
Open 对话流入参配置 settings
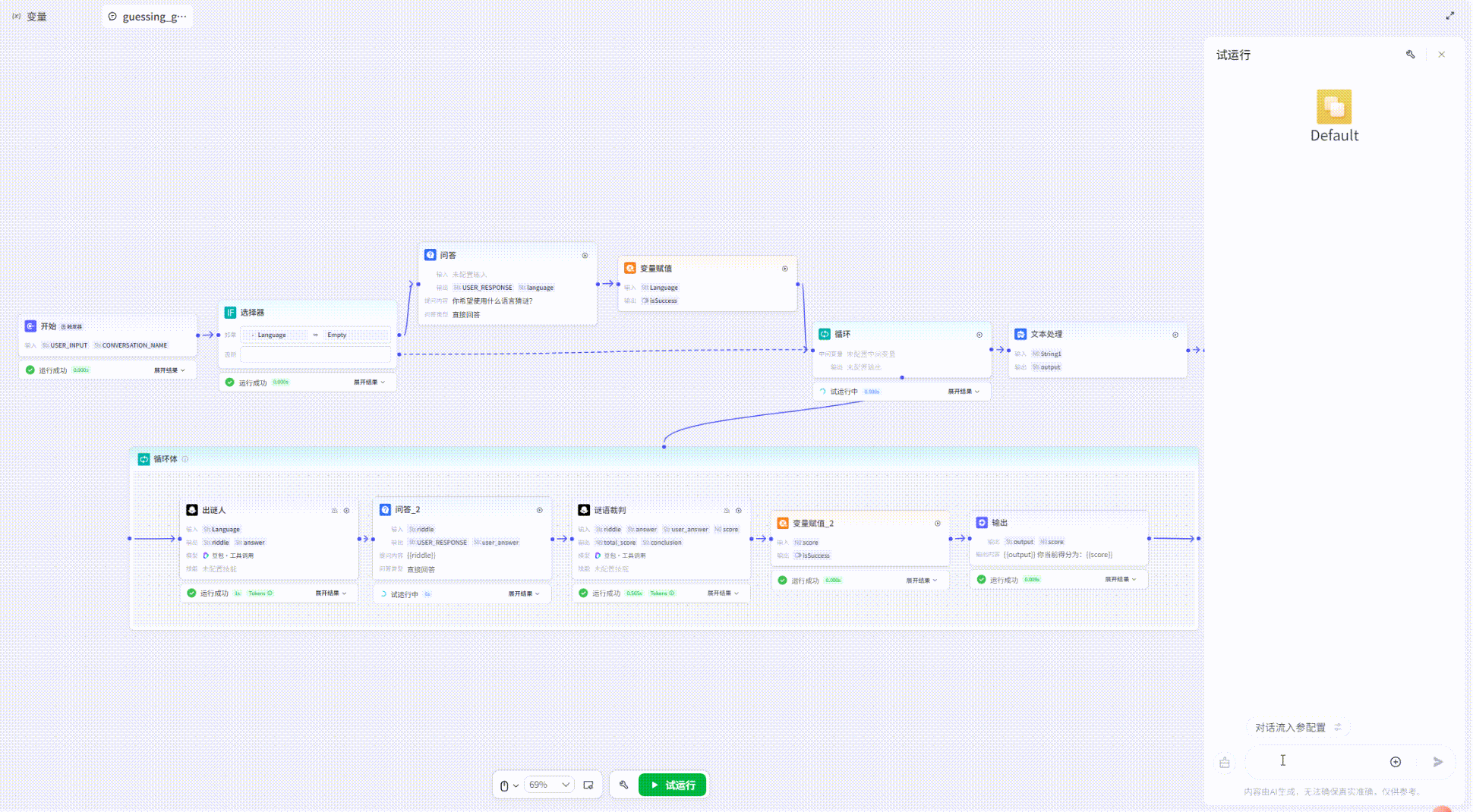click(1298, 727)
